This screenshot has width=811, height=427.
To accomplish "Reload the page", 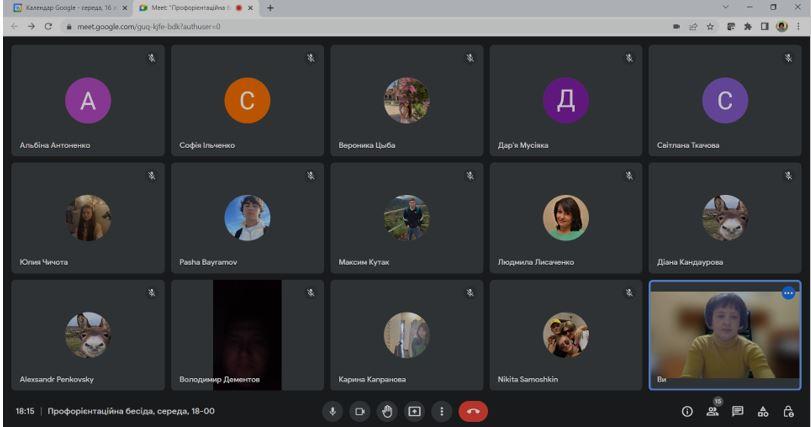I will (x=48, y=26).
